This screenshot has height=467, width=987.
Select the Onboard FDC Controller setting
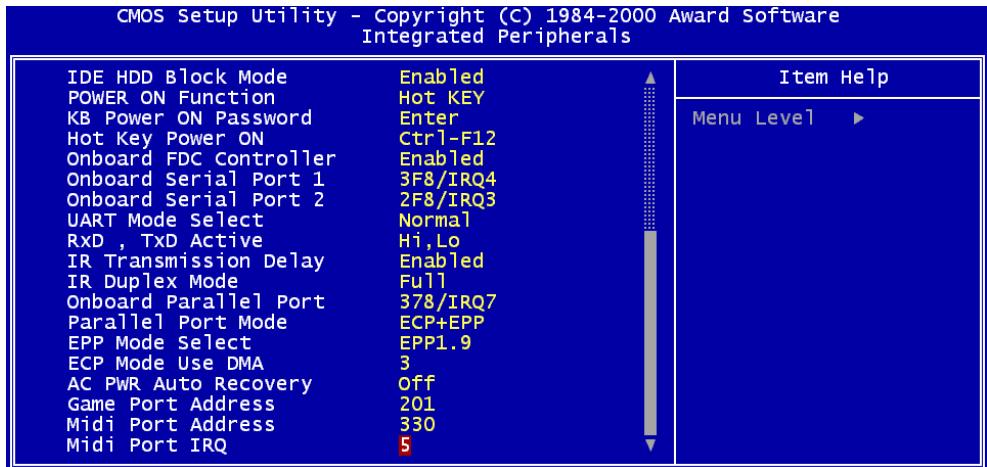tap(201, 159)
